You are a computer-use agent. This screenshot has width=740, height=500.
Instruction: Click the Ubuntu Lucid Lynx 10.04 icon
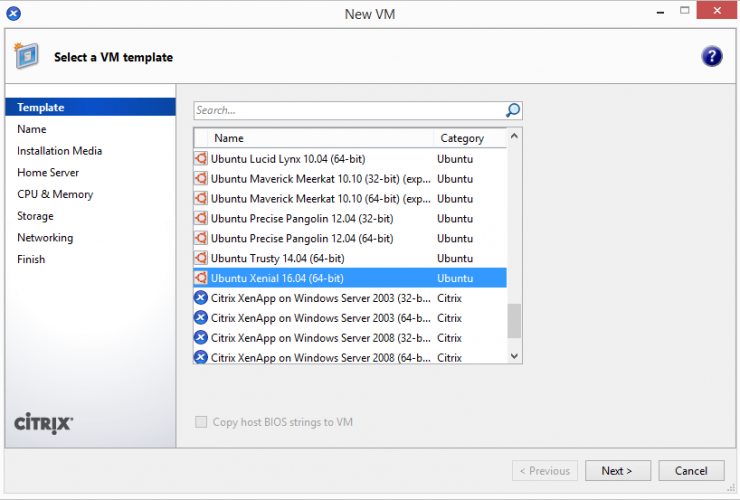[201, 158]
